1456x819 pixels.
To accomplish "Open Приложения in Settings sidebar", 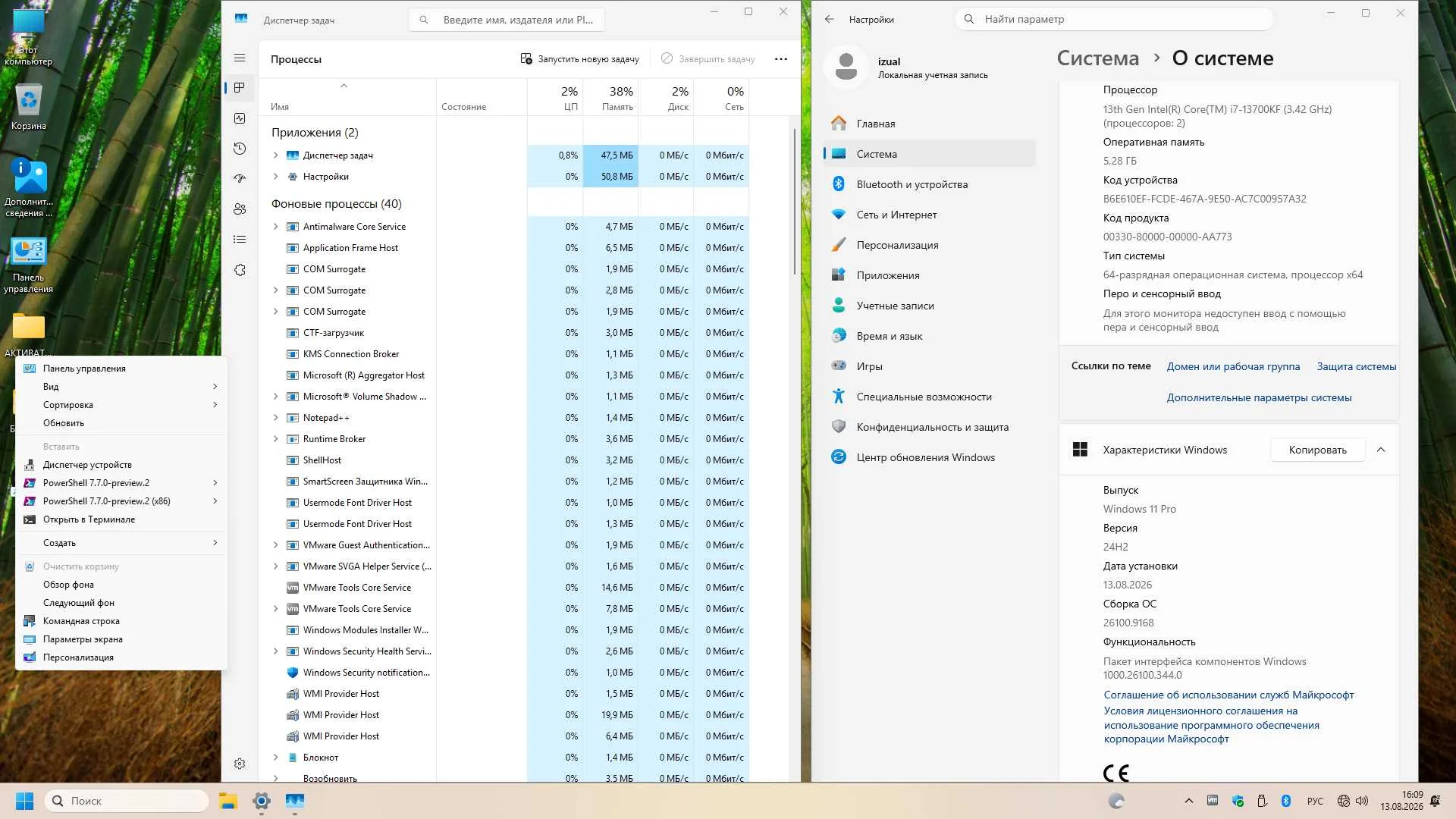I will (930, 275).
